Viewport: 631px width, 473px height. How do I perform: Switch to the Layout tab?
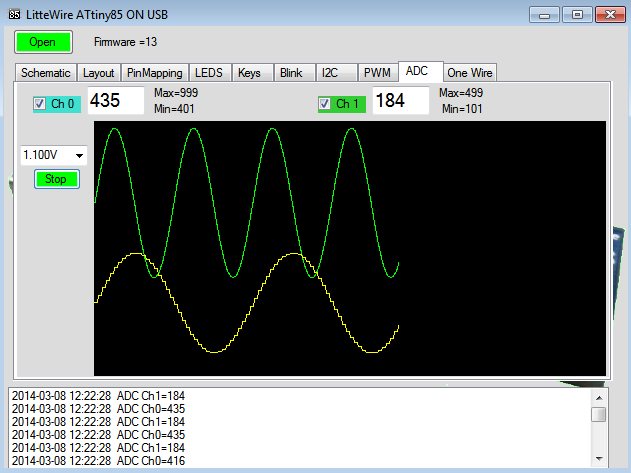(x=98, y=73)
